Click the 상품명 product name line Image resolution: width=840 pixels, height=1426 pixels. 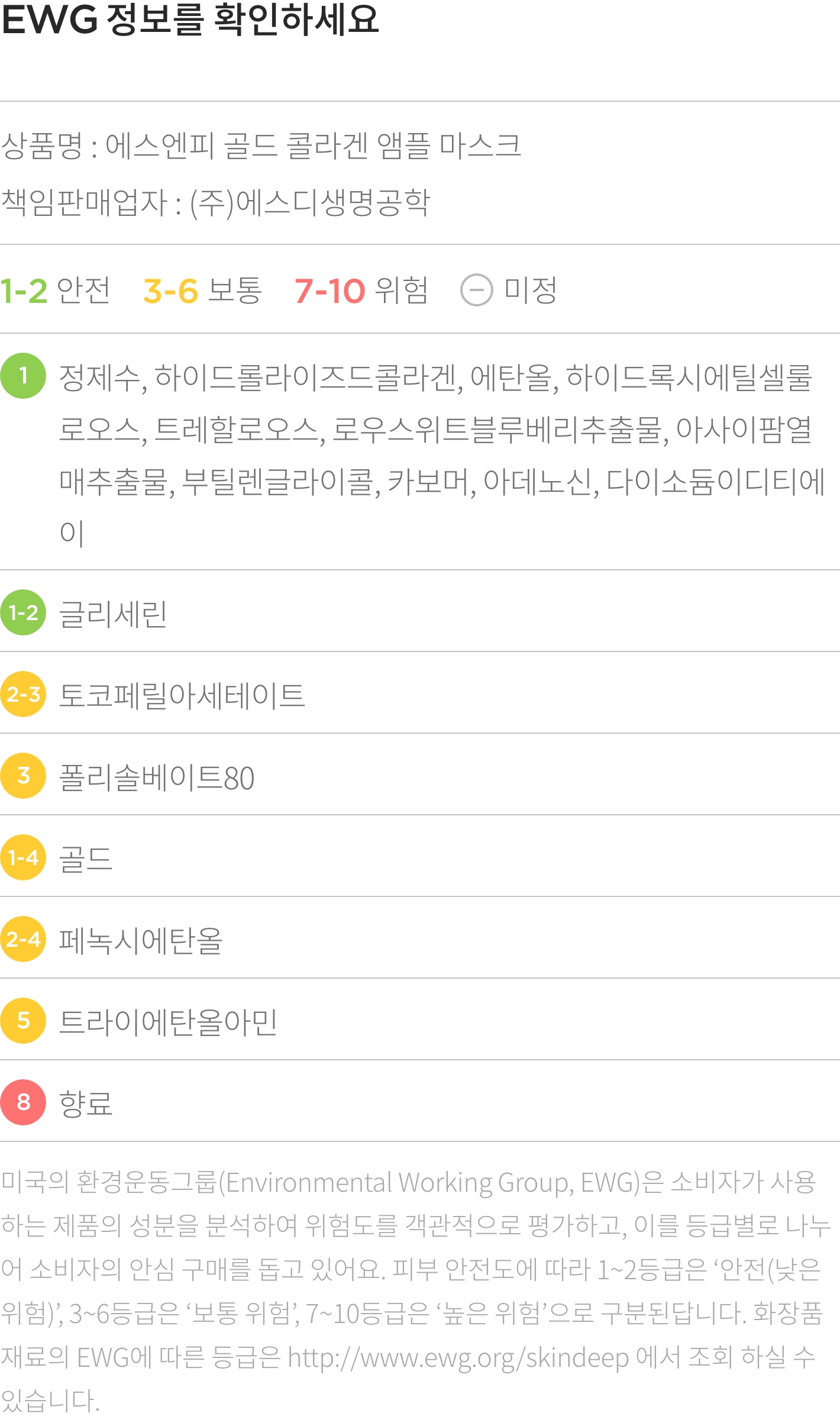[x=261, y=146]
